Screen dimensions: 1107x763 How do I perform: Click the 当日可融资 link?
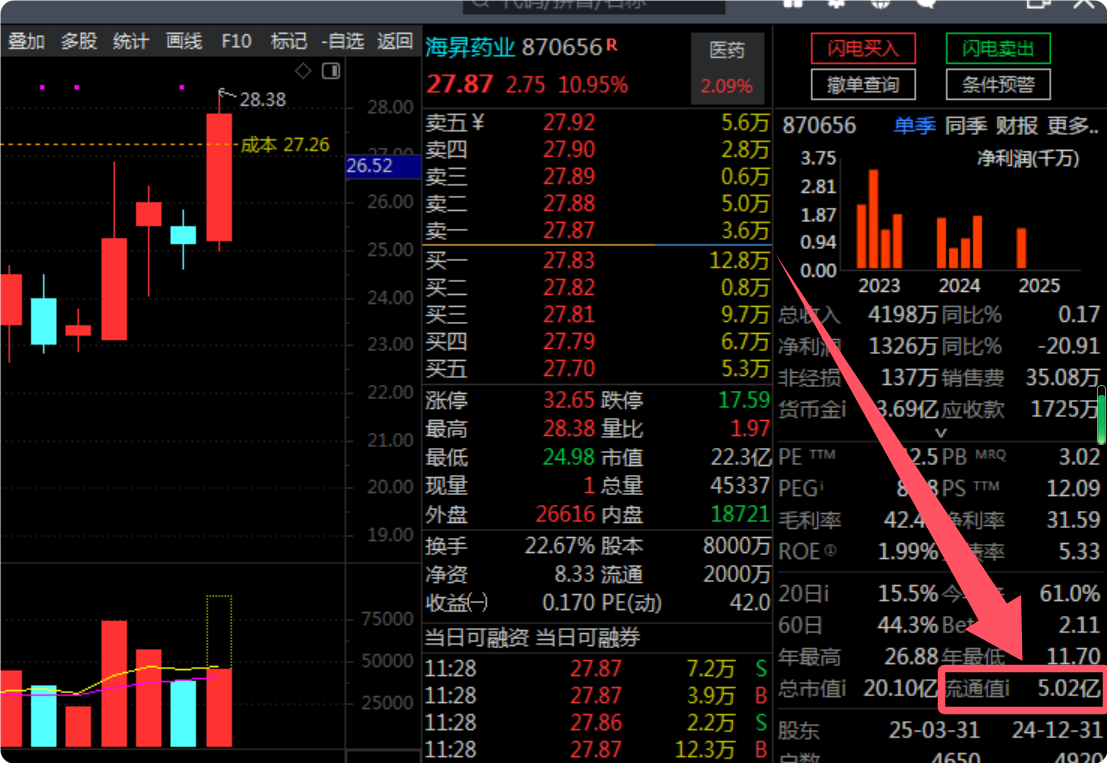(x=477, y=638)
